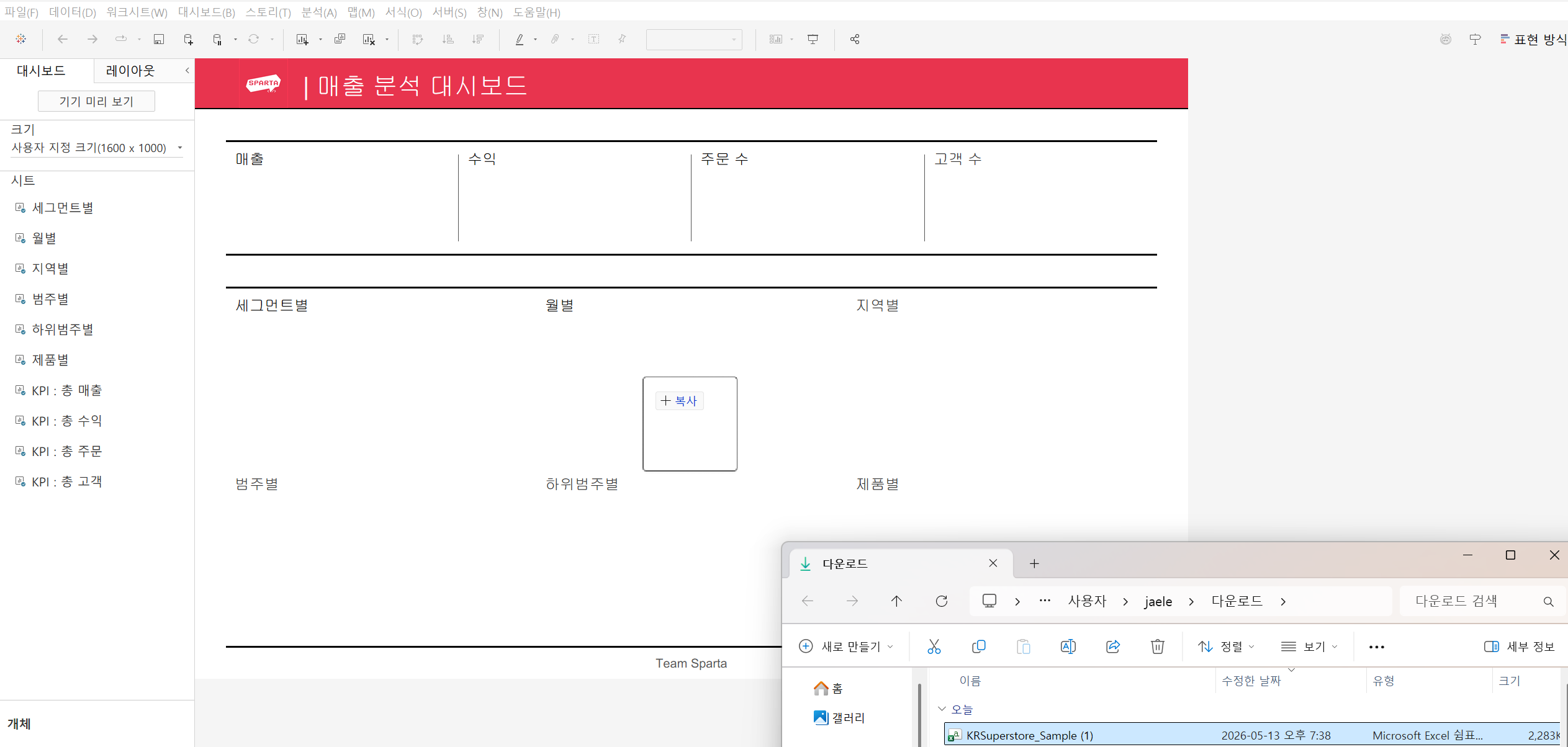Click the Cut scissors icon in the Downloads window
The height and width of the screenshot is (747, 1568).
click(x=934, y=646)
